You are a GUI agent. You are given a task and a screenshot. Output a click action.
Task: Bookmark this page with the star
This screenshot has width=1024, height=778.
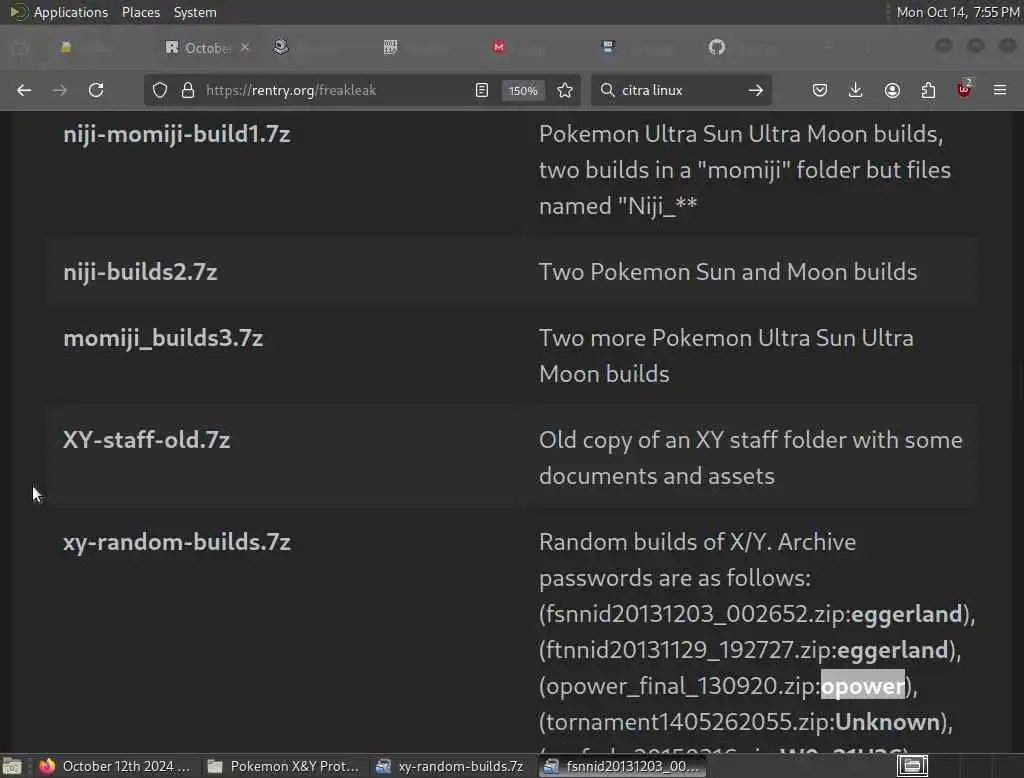point(565,90)
